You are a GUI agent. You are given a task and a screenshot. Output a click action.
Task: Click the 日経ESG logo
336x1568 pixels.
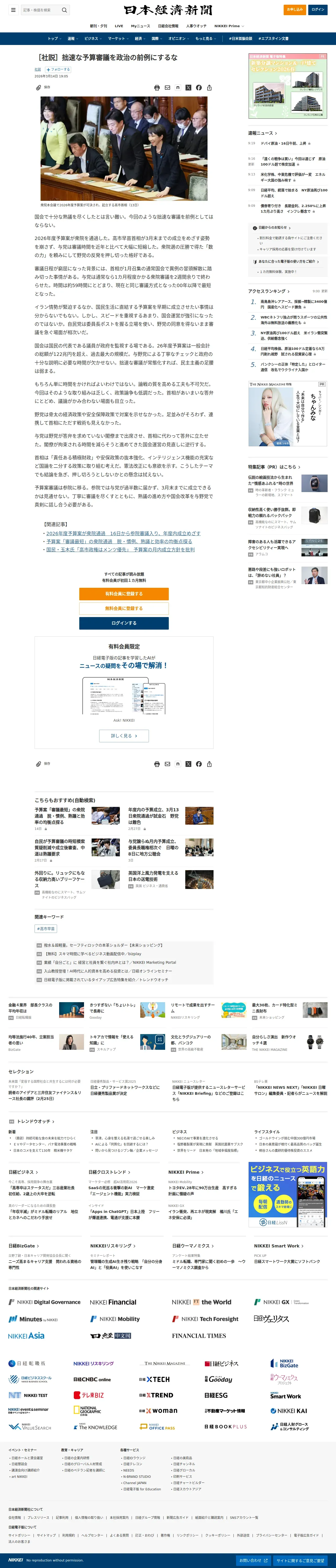tap(216, 1395)
